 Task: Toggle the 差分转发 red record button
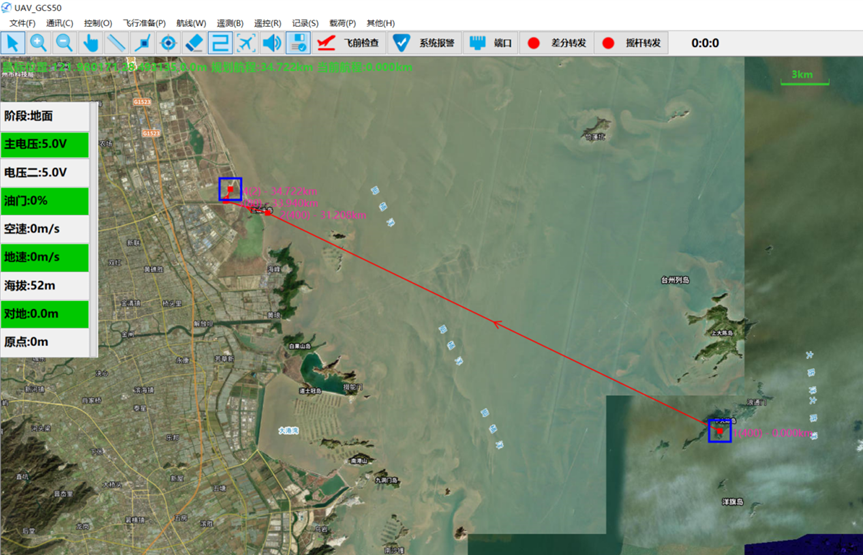click(534, 43)
